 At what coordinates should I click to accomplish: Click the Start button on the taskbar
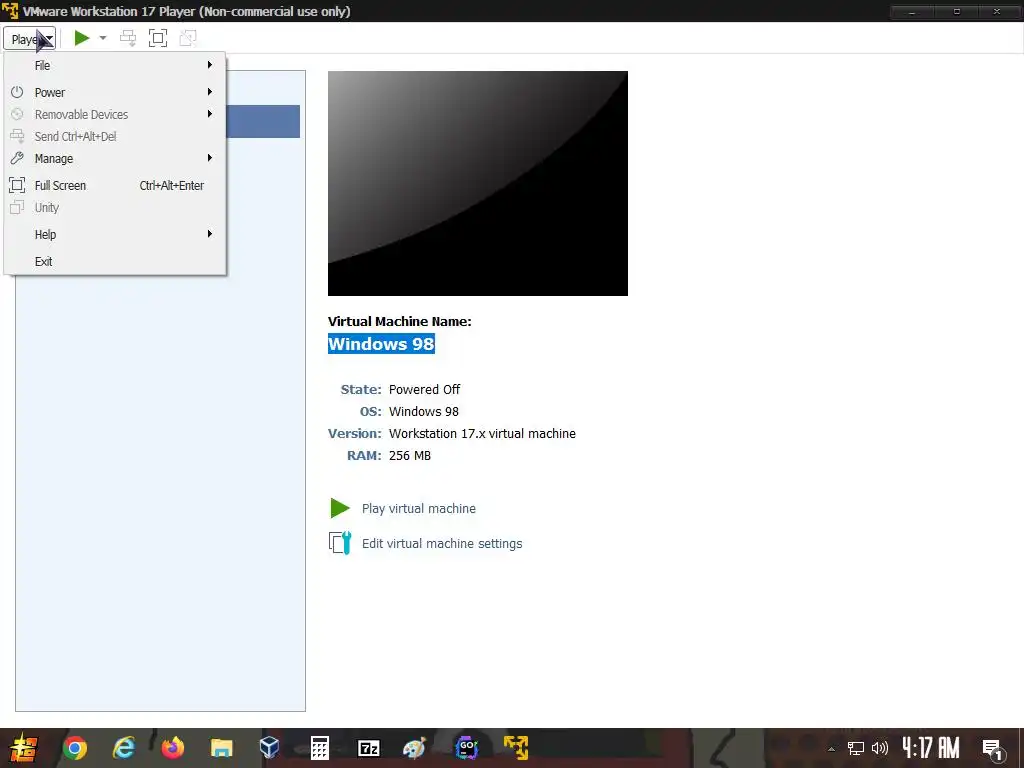point(22,748)
